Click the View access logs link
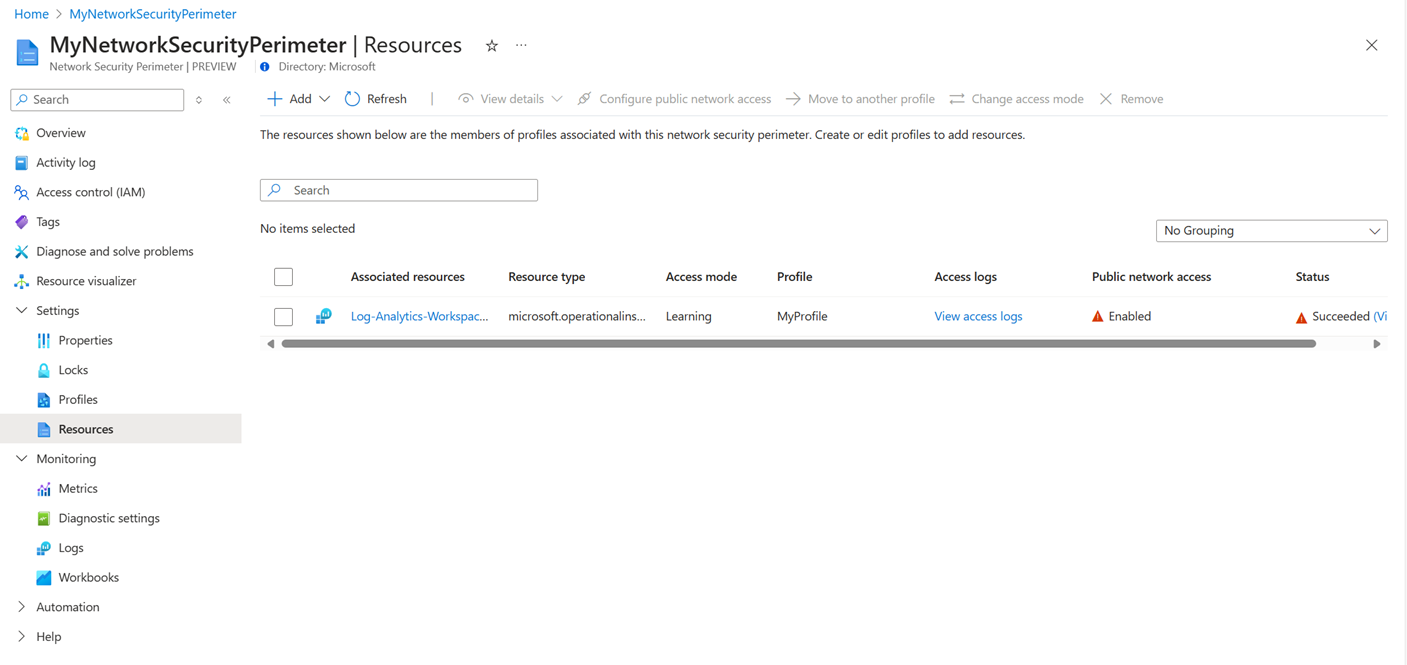The height and width of the screenshot is (665, 1407). coord(978,316)
